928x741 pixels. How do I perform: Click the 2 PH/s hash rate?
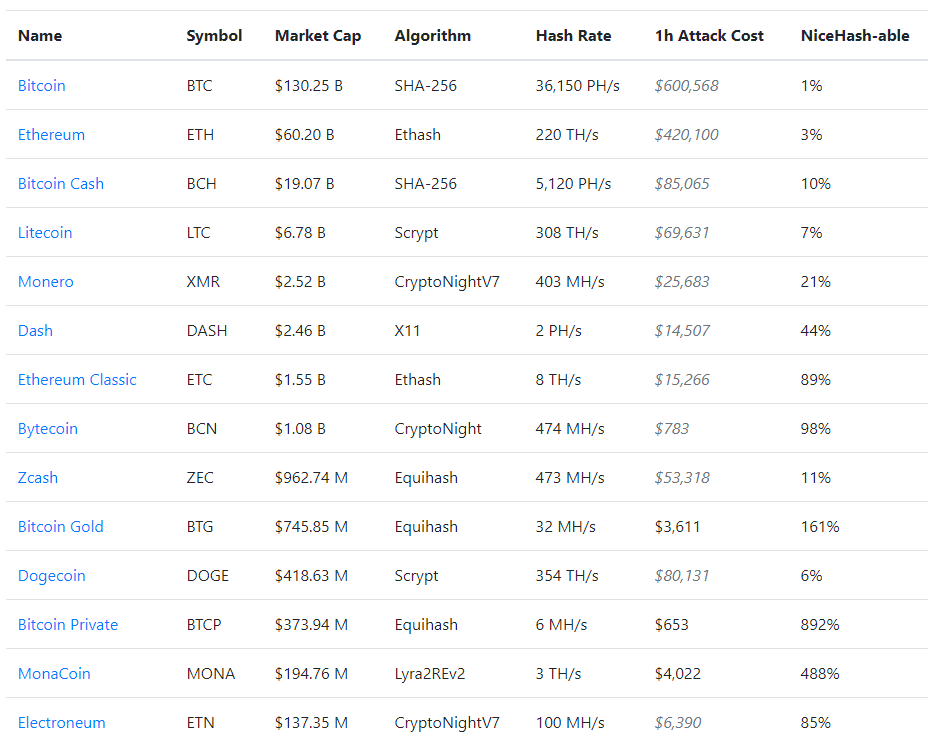tap(559, 331)
